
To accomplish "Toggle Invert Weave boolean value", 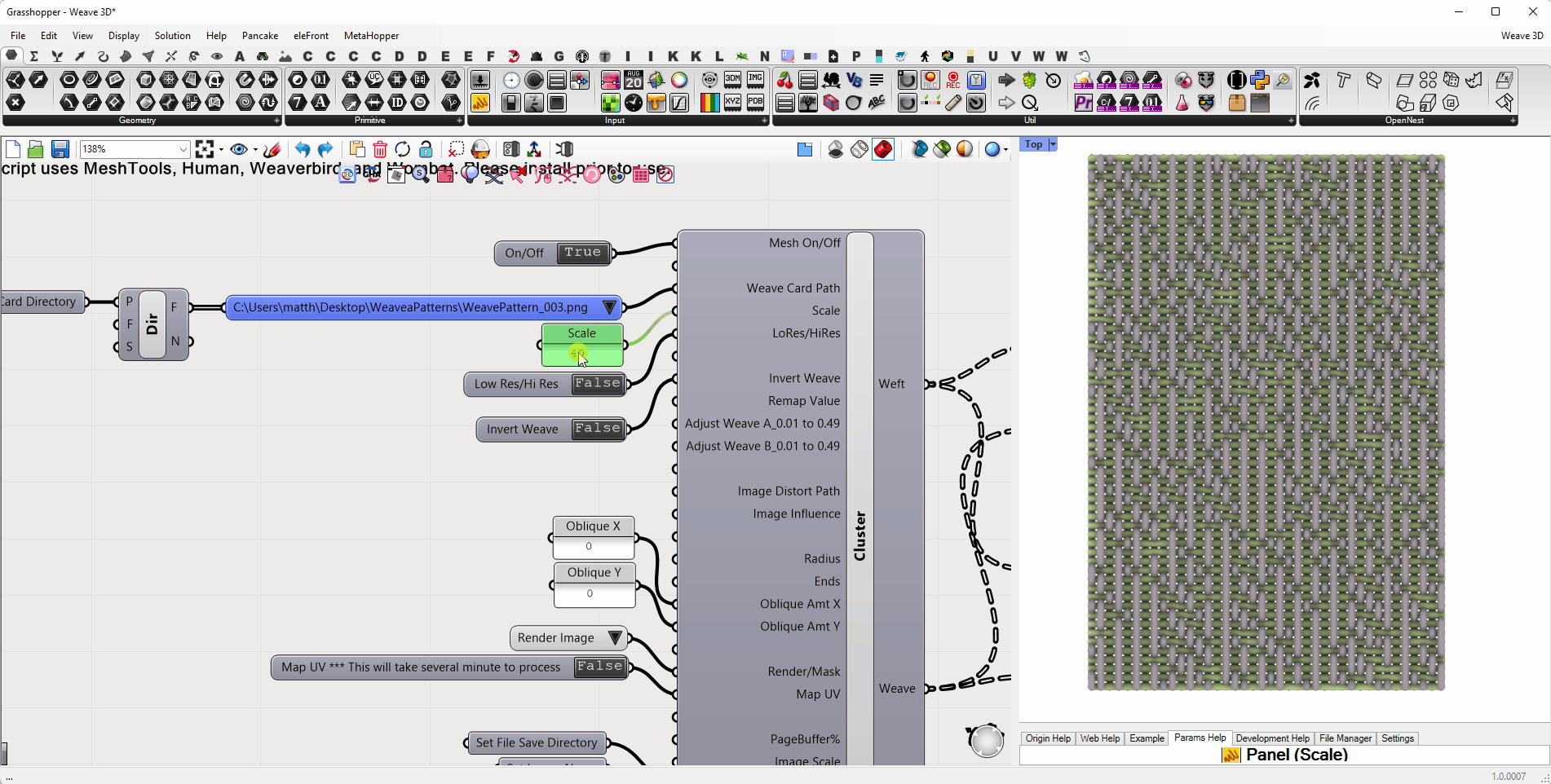I will point(598,429).
